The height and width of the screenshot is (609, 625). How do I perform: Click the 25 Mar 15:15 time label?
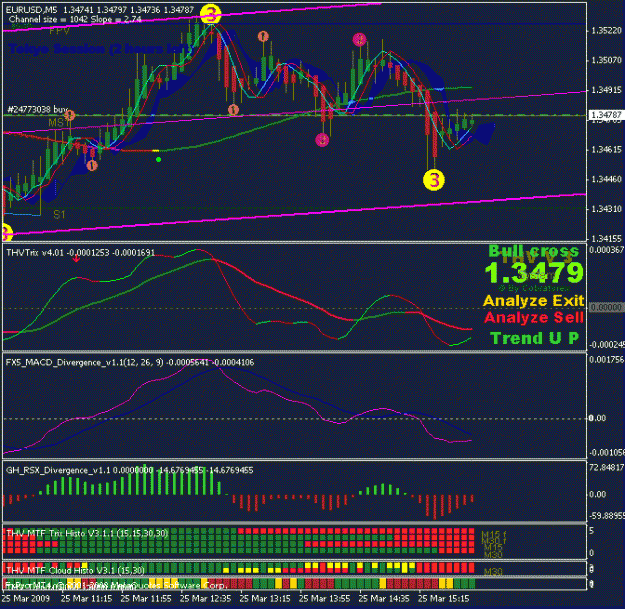click(443, 598)
